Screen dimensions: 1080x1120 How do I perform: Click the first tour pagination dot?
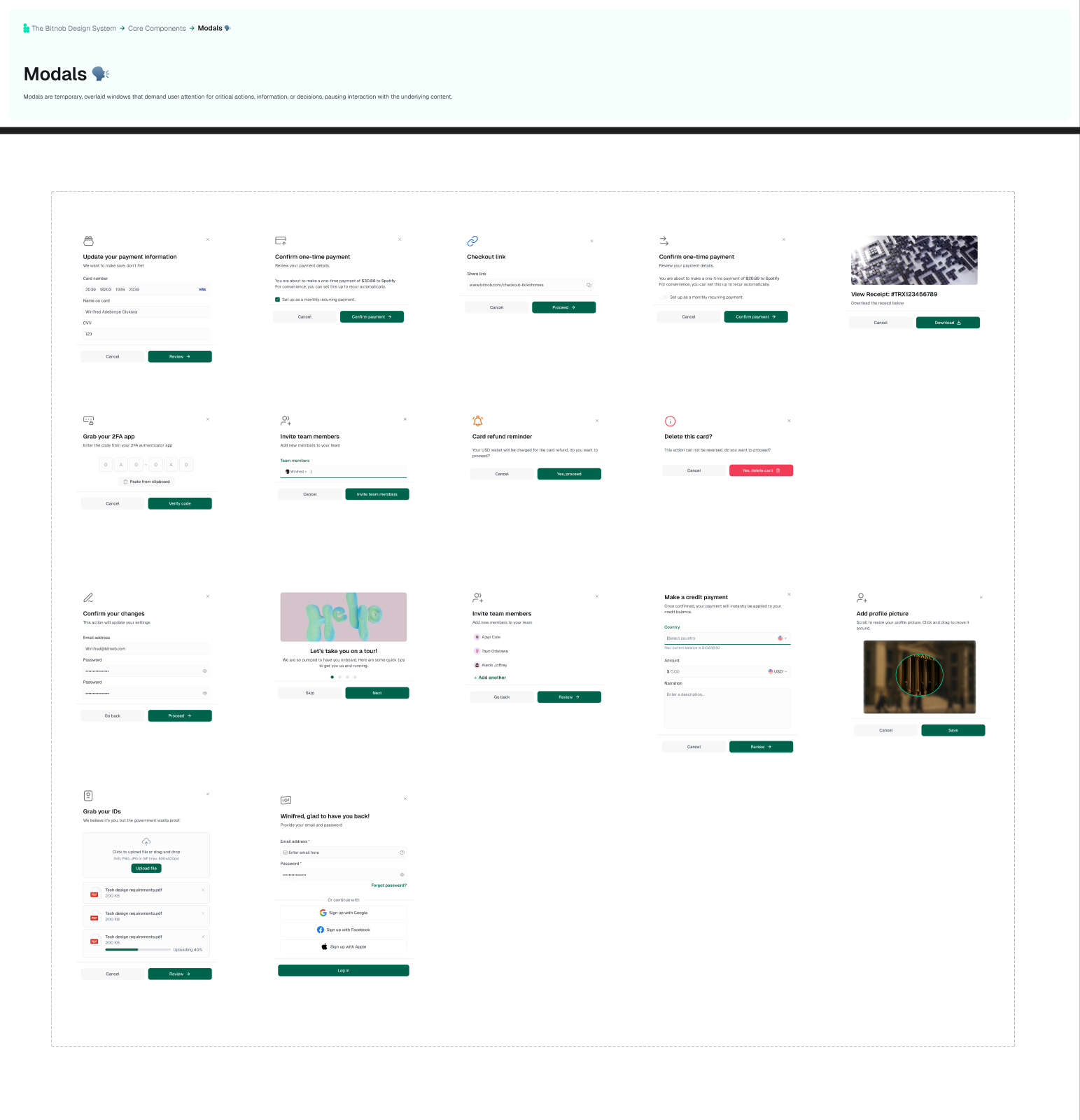pos(332,677)
